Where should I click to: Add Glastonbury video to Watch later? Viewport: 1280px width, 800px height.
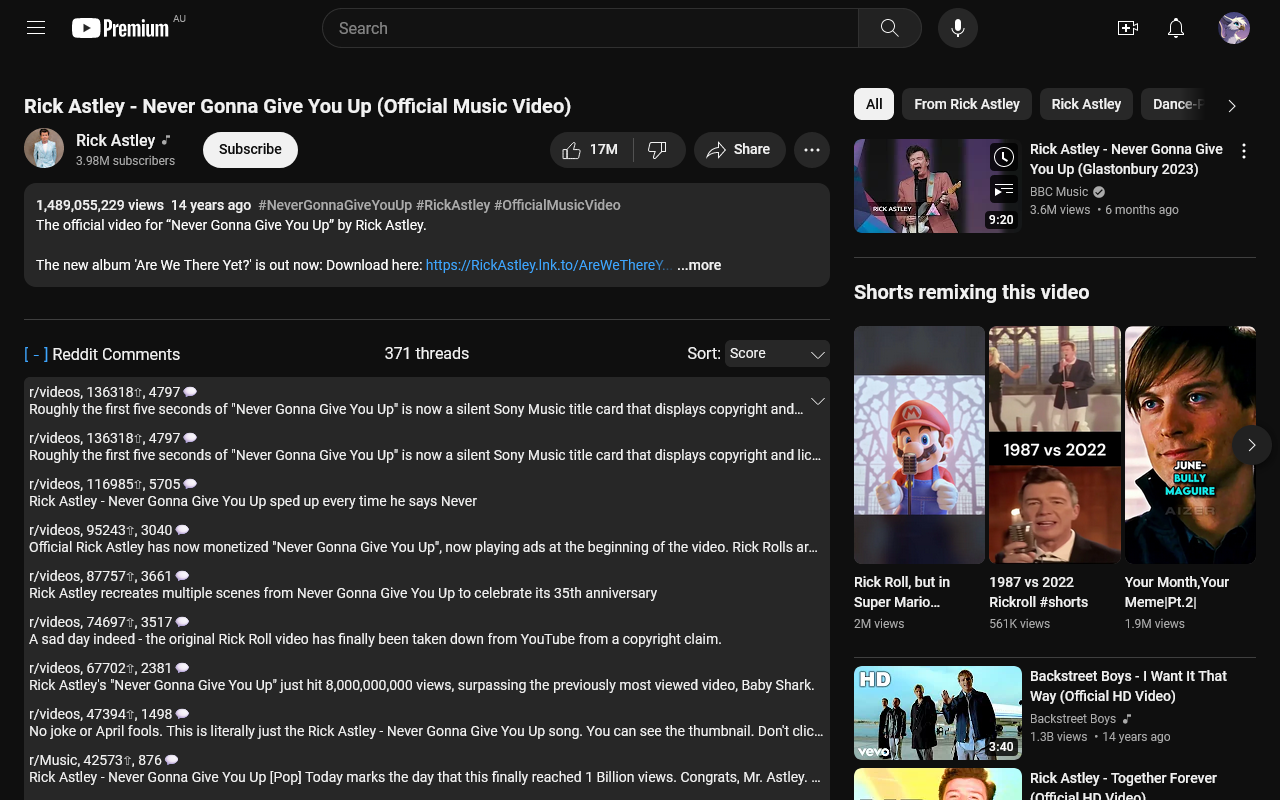(1004, 157)
